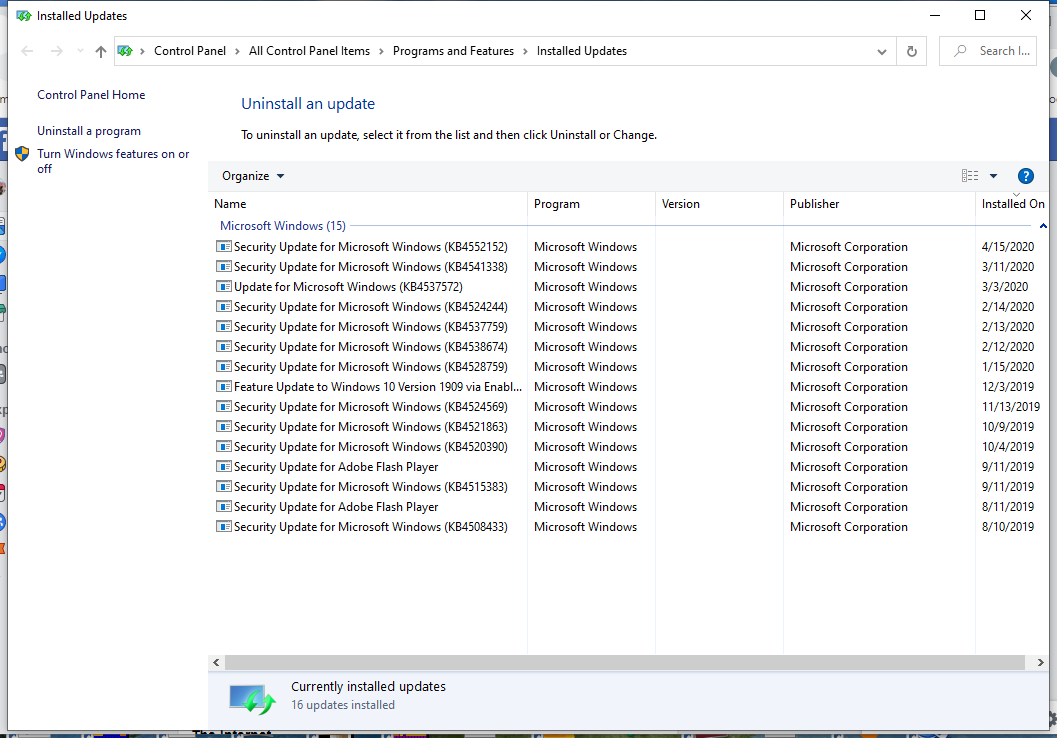The height and width of the screenshot is (738, 1057).
Task: Click update icon of KB4537572 row
Action: click(223, 286)
